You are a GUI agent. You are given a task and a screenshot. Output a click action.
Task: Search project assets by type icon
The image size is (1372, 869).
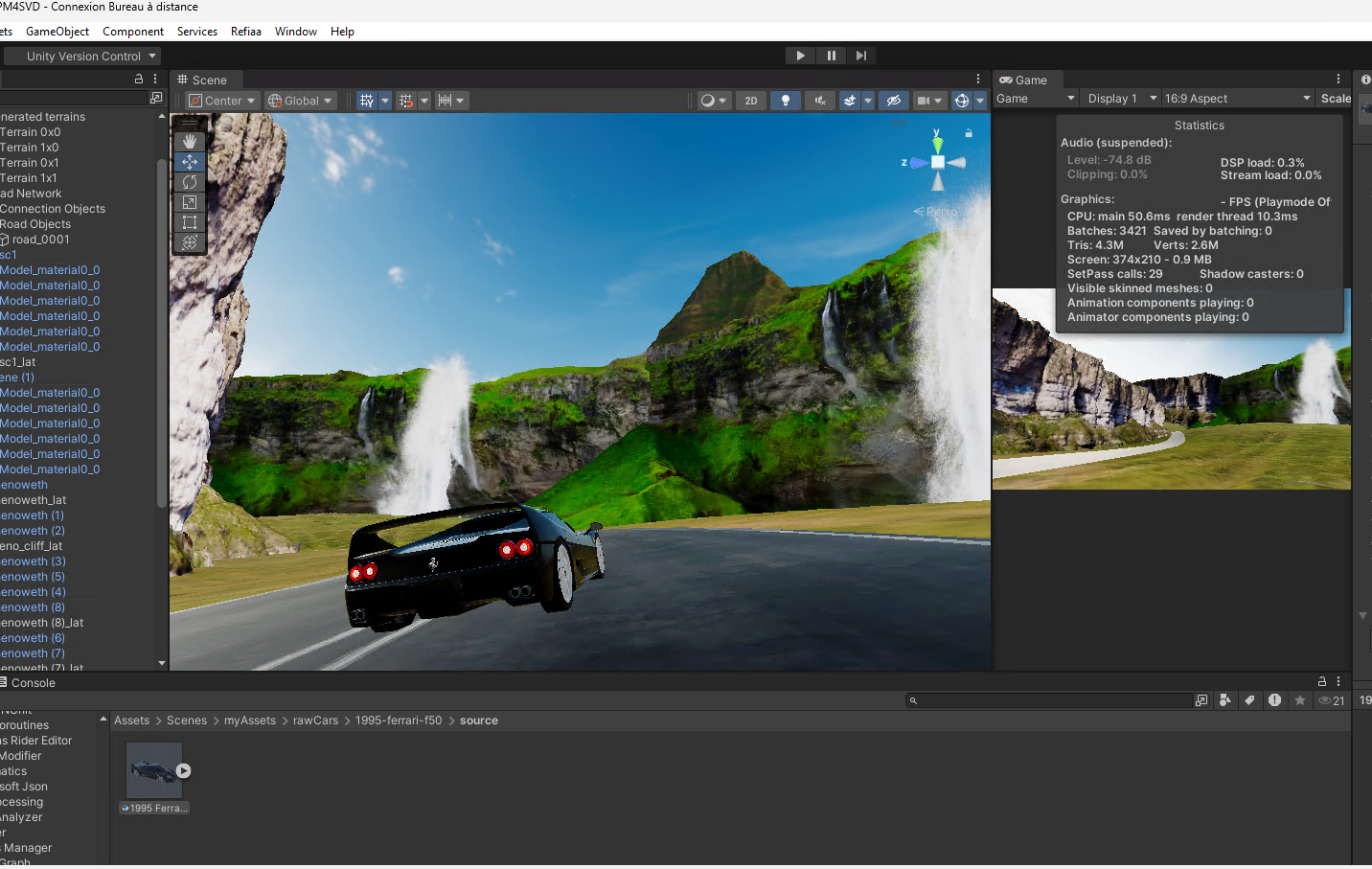pyautogui.click(x=1225, y=700)
